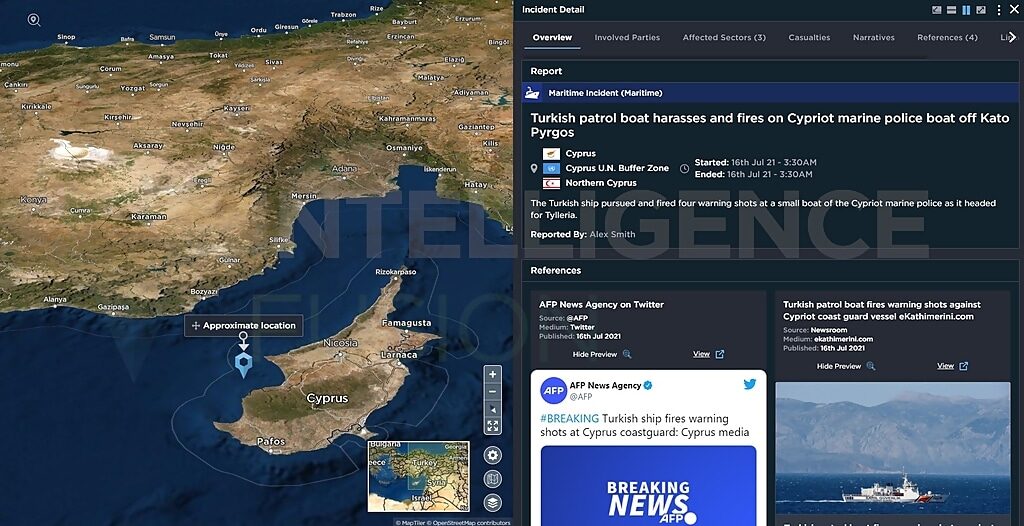Click the #BREAKING hashtag in tweet
This screenshot has height=526, width=1024.
coord(569,418)
